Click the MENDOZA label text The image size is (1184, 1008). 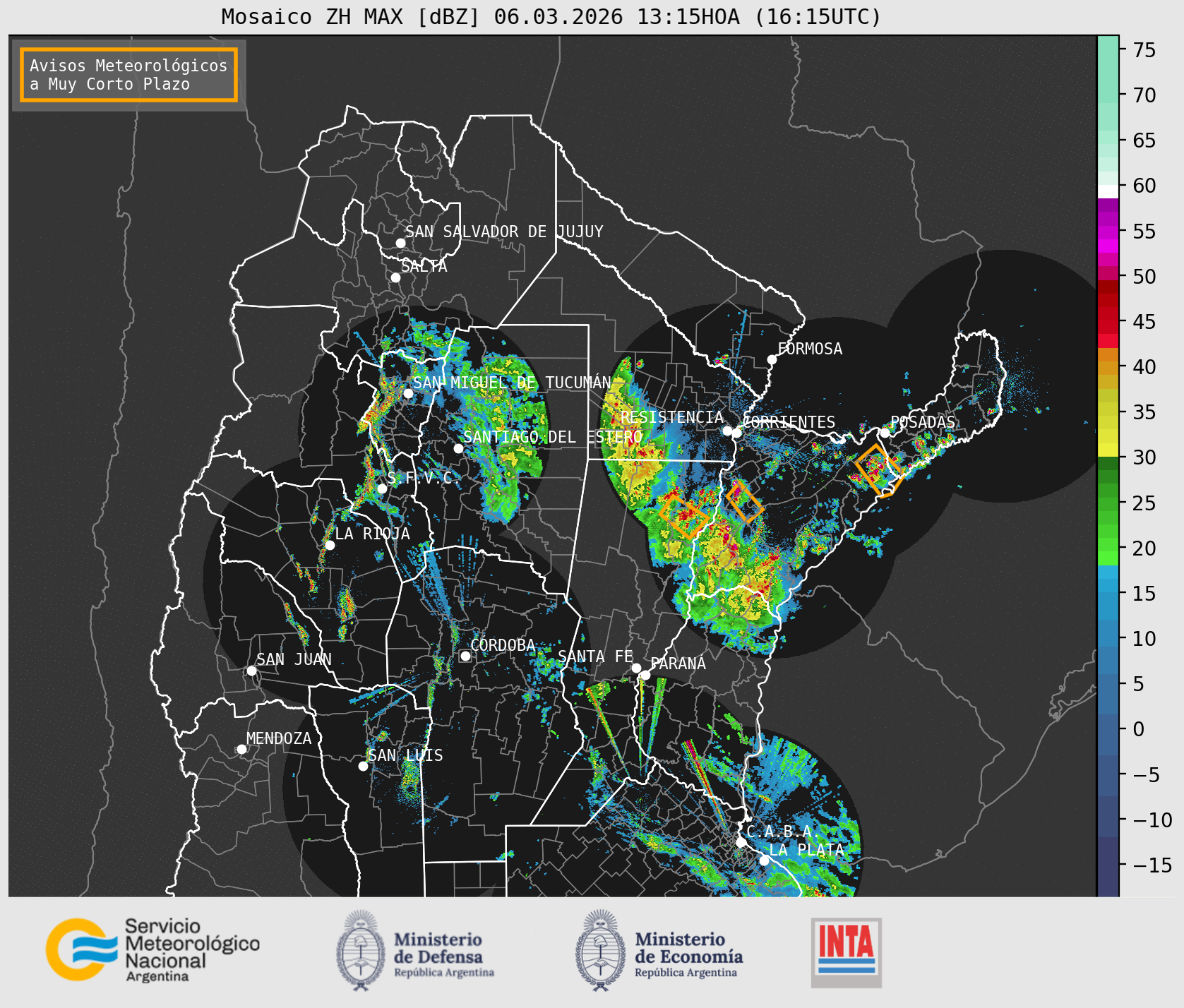click(279, 738)
